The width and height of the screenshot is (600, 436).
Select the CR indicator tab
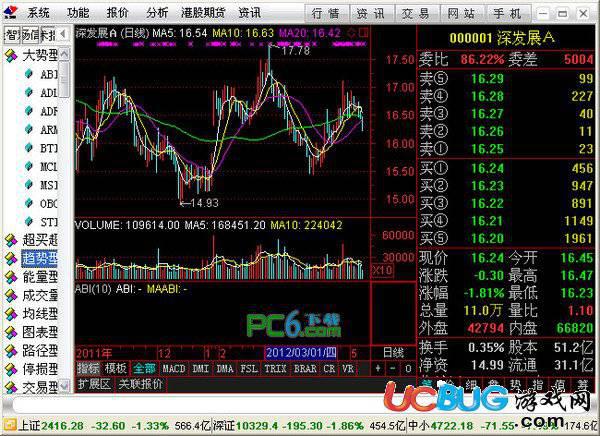(x=329, y=369)
